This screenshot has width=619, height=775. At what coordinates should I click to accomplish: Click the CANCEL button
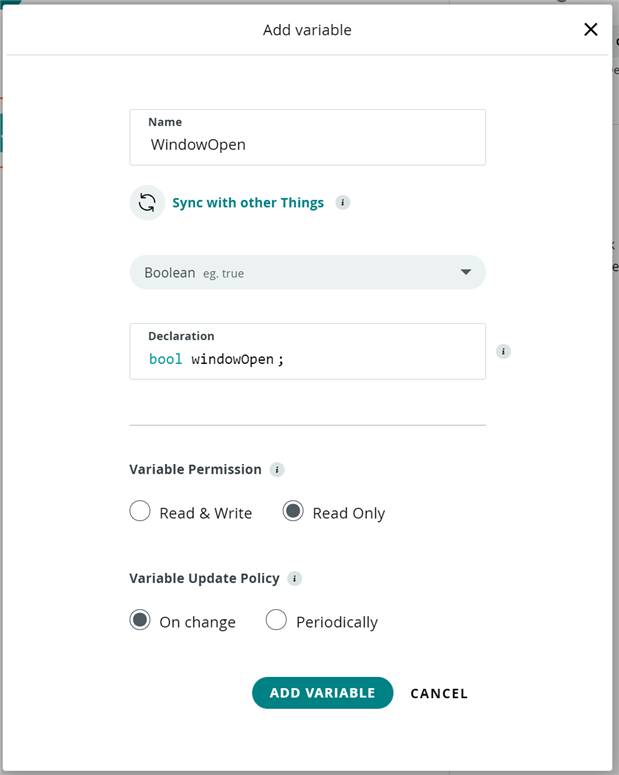pos(439,693)
